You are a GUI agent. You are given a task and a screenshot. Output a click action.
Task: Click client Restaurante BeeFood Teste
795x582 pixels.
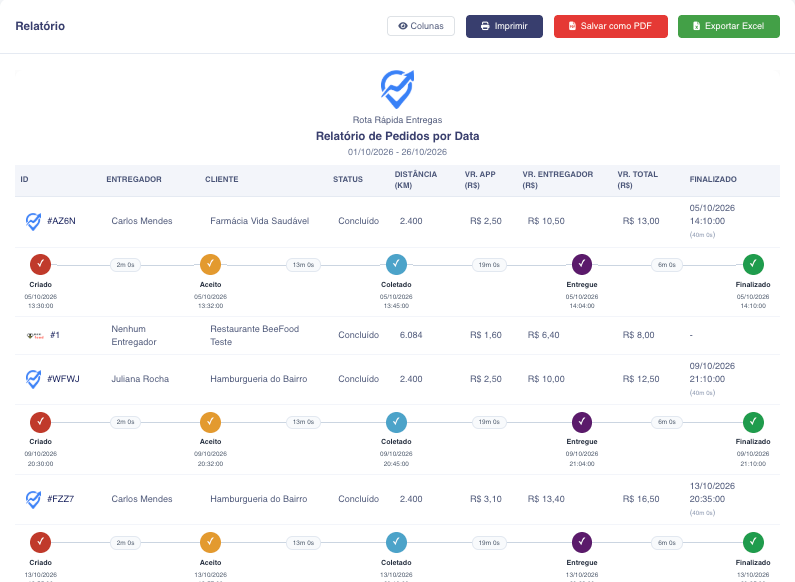point(255,335)
